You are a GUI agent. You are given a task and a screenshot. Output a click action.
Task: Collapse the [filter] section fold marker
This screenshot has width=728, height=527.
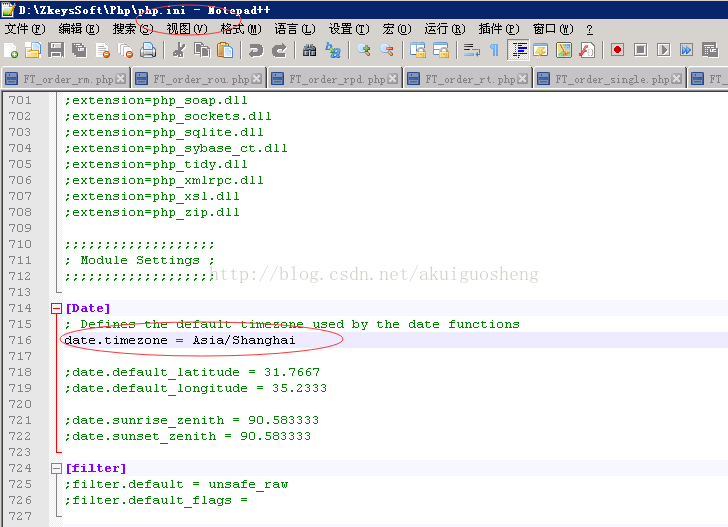(56, 468)
